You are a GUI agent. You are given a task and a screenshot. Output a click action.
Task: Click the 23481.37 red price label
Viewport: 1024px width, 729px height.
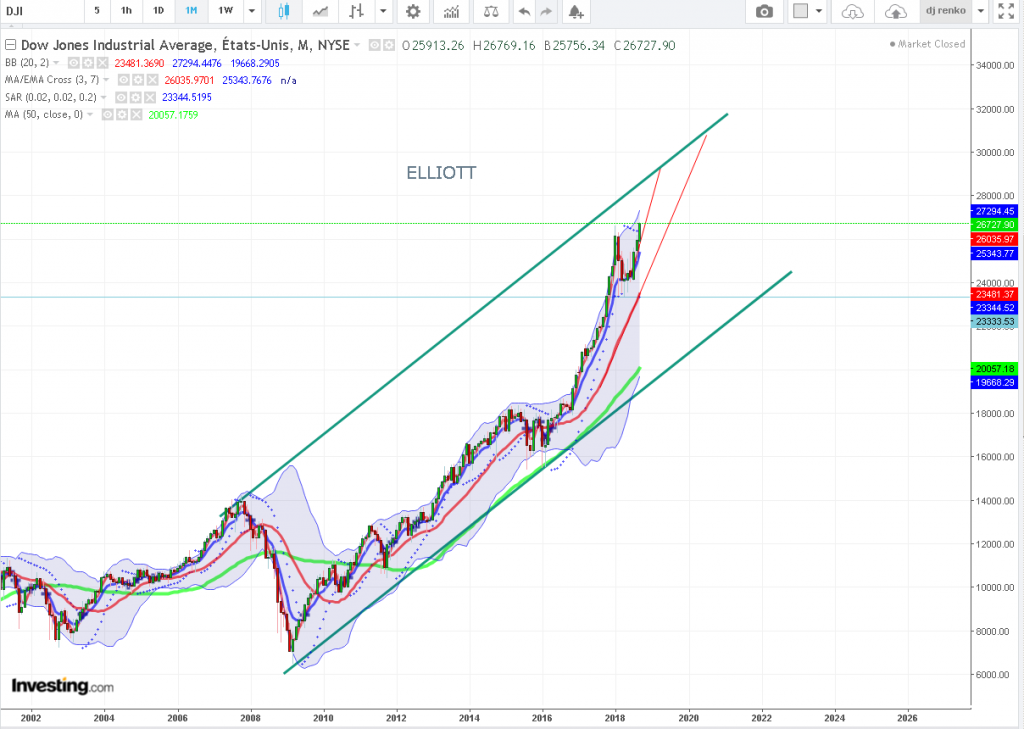[995, 295]
